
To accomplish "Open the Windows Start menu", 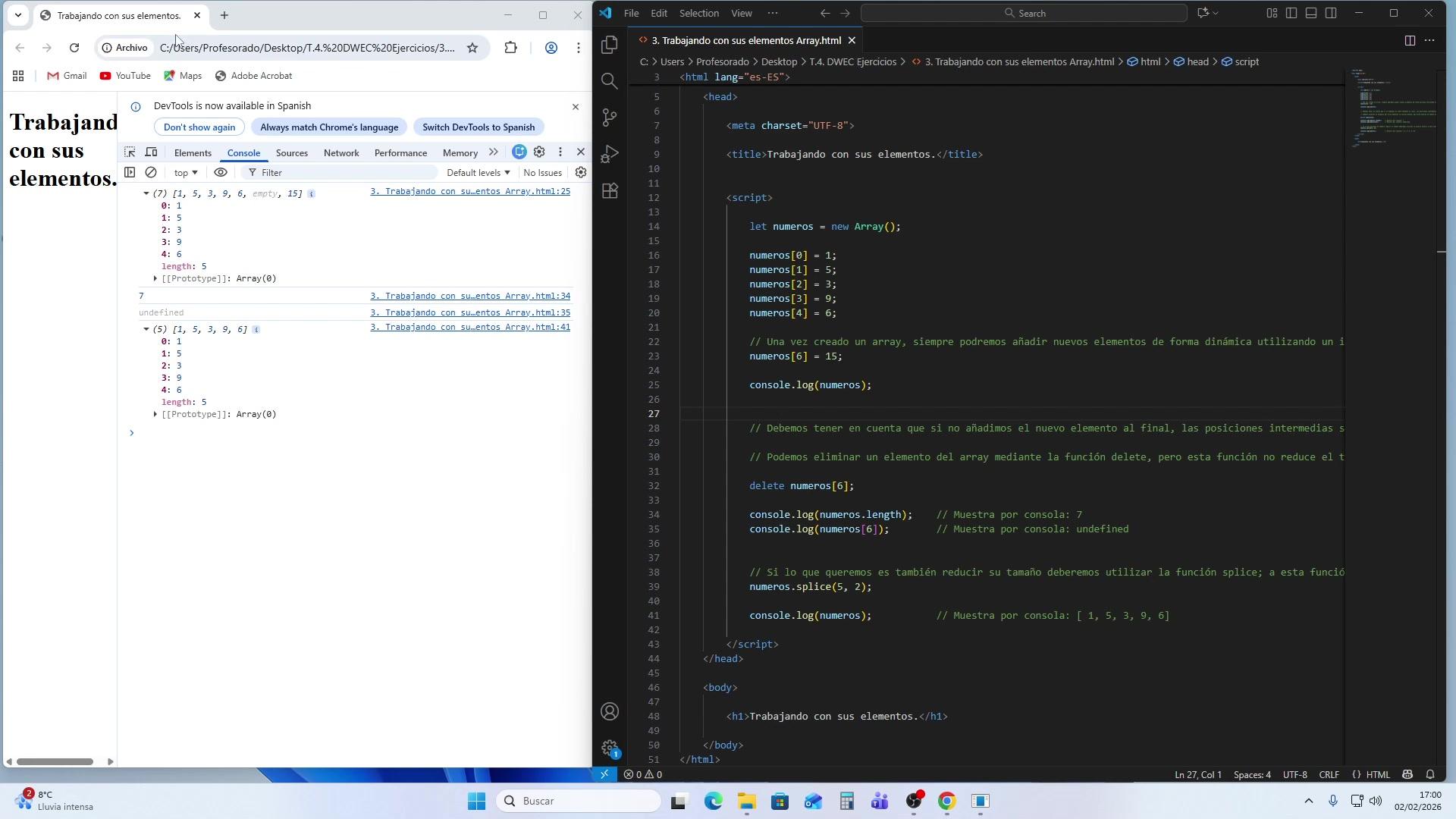I will (x=476, y=802).
